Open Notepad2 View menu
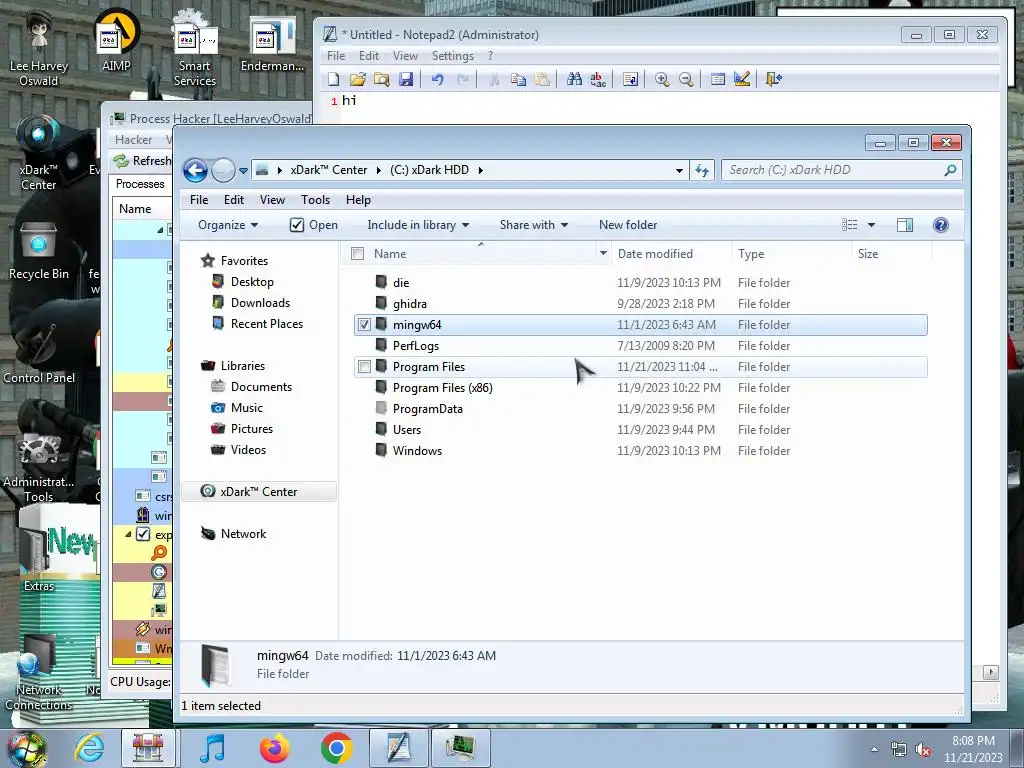 (405, 56)
